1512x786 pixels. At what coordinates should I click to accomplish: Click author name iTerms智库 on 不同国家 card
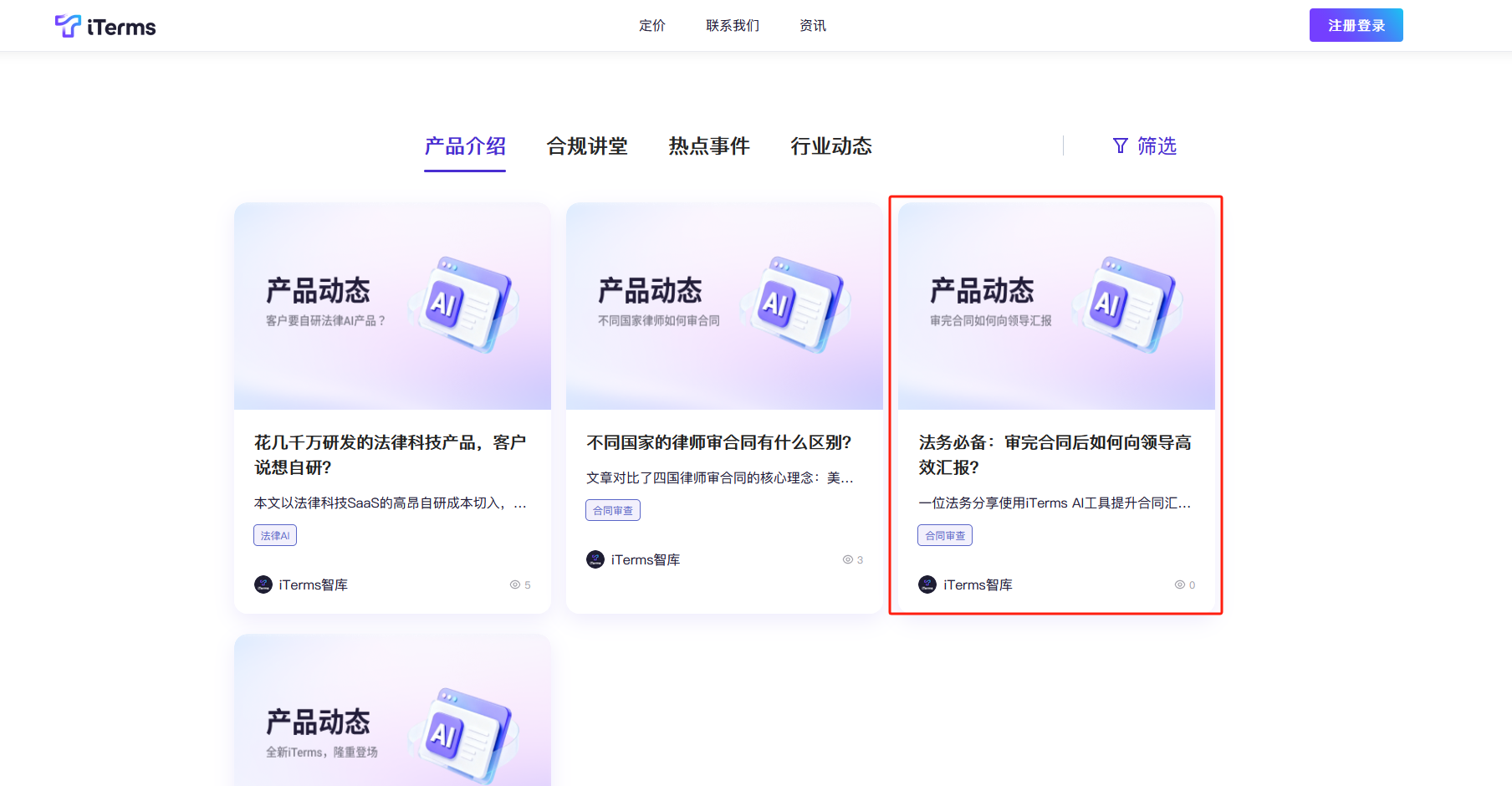(646, 560)
